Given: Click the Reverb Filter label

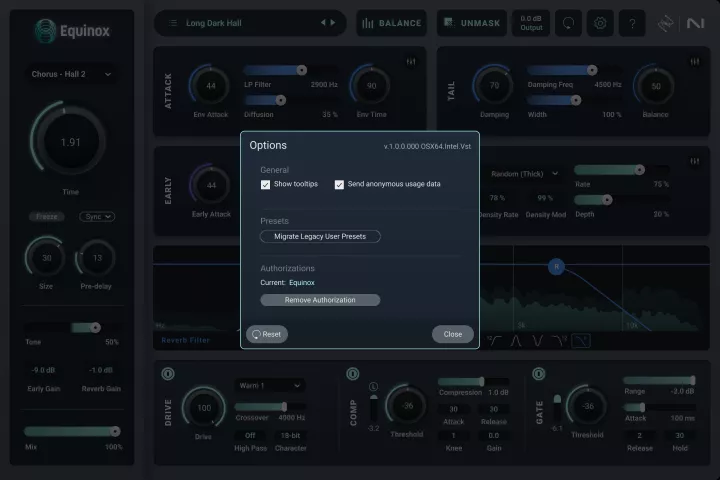Looking at the screenshot, I should [186, 340].
